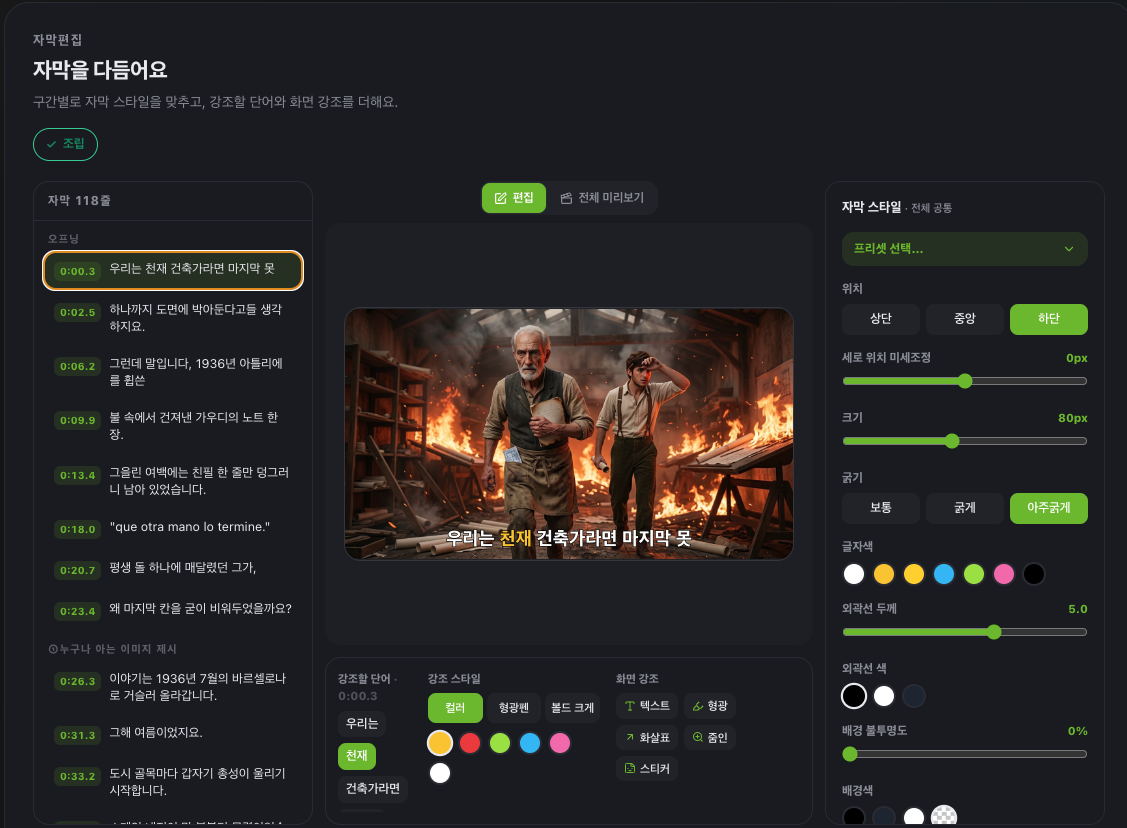Open the 프리셋 선택 dropdown
The height and width of the screenshot is (828, 1127).
tap(965, 249)
